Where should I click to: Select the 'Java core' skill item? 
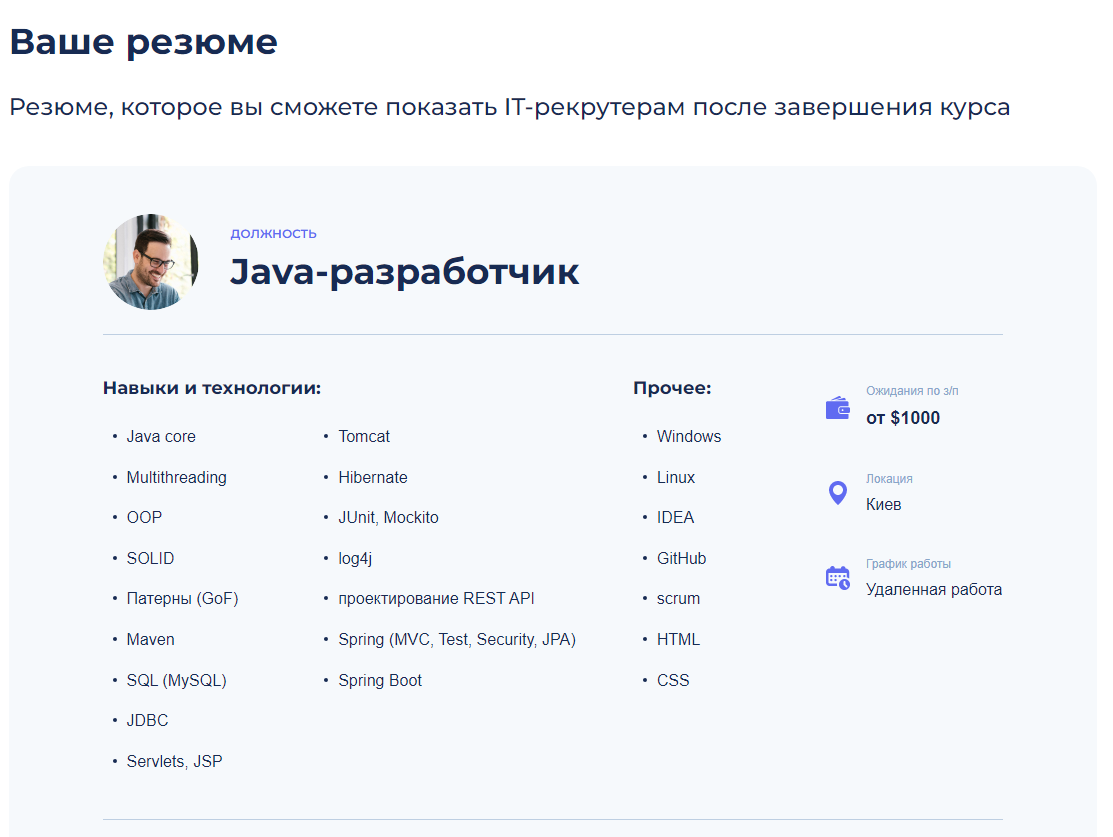coord(161,437)
